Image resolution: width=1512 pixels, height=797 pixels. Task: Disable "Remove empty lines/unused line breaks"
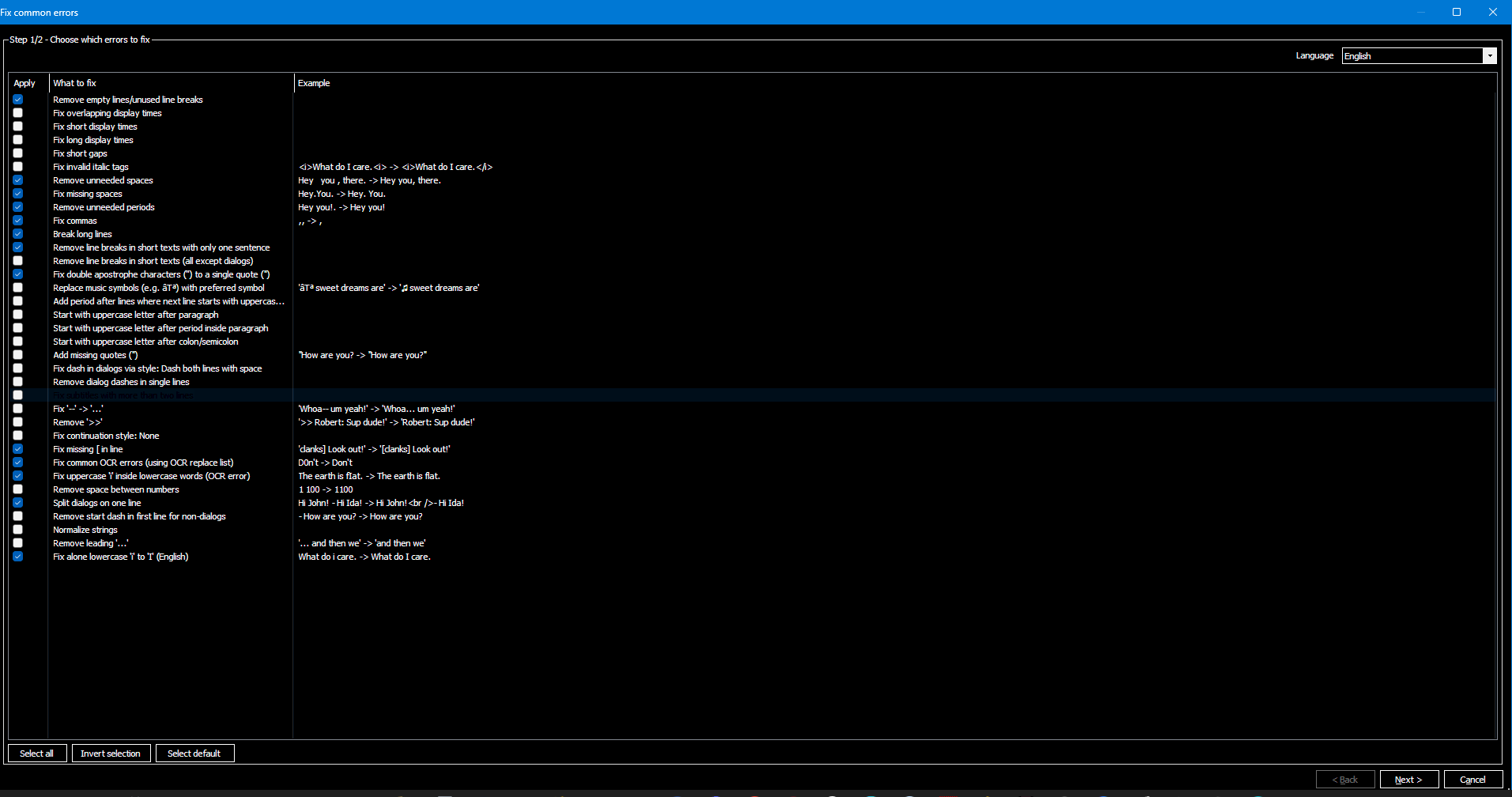pos(17,99)
